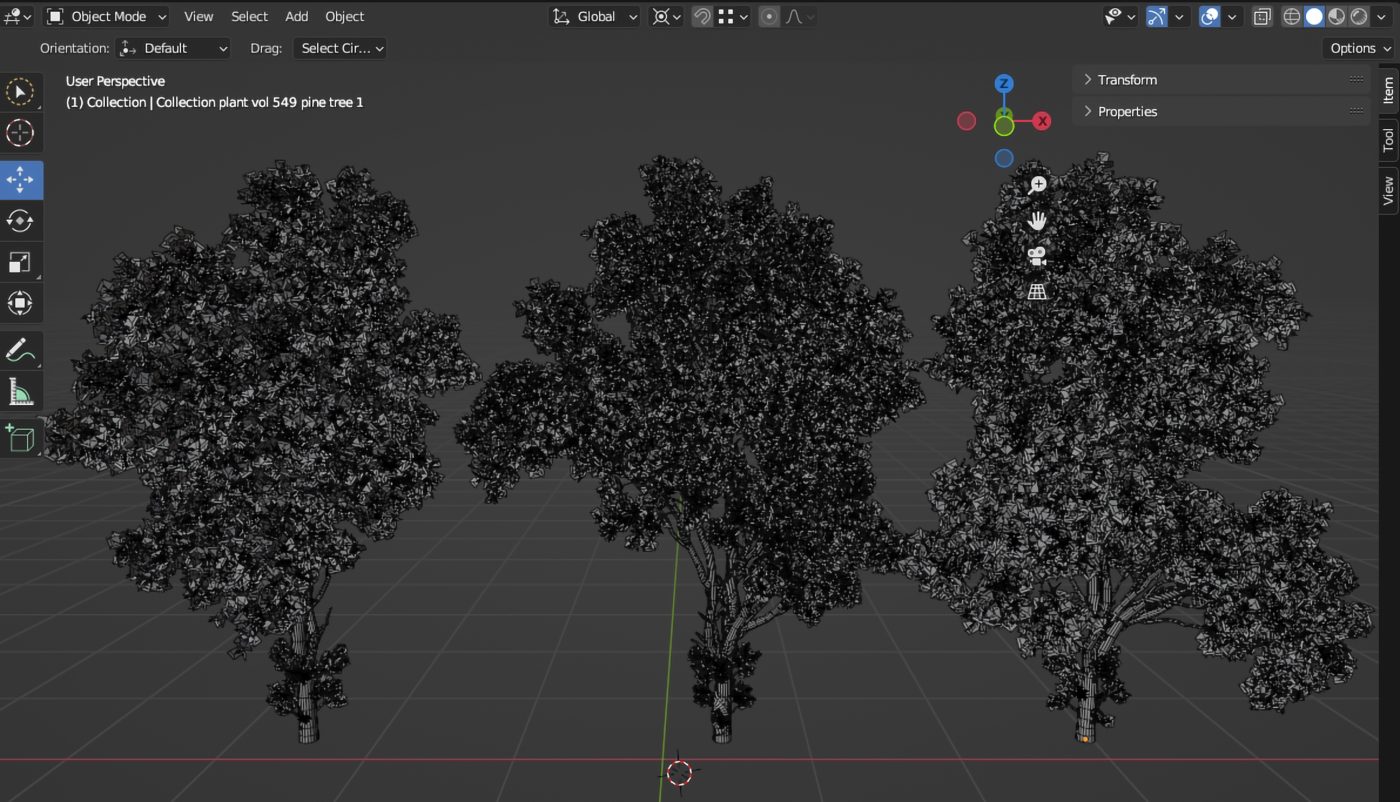Open the Options dropdown
1400x802 pixels.
[1360, 48]
